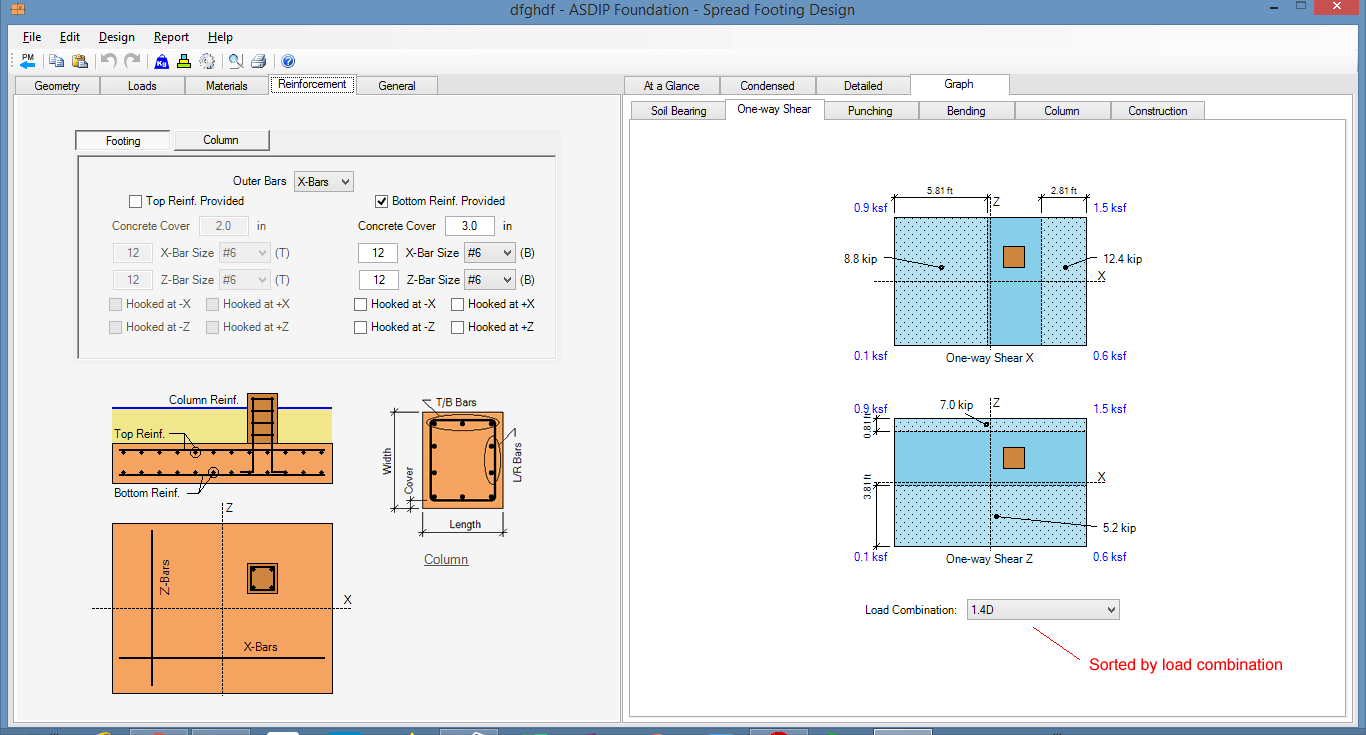Show the Punching graph tab
The width and height of the screenshot is (1366, 735).
[x=870, y=111]
